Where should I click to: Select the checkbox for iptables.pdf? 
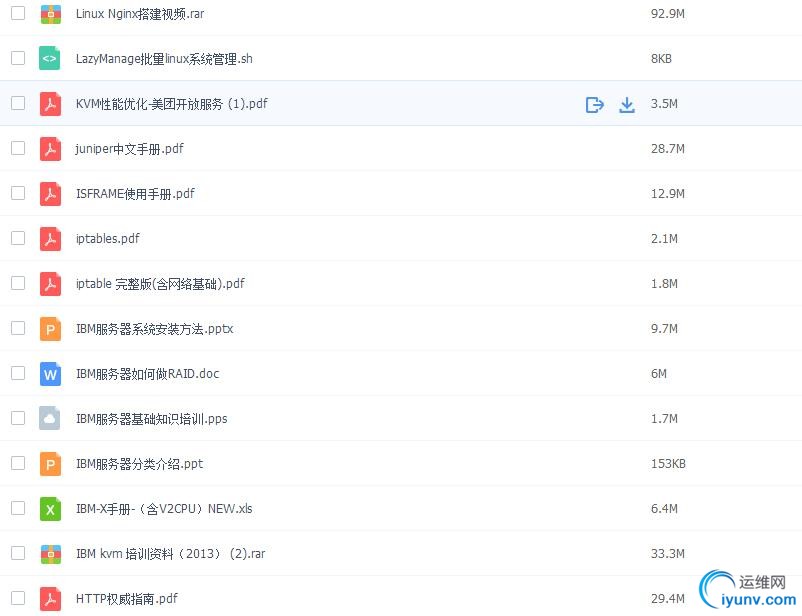point(18,238)
